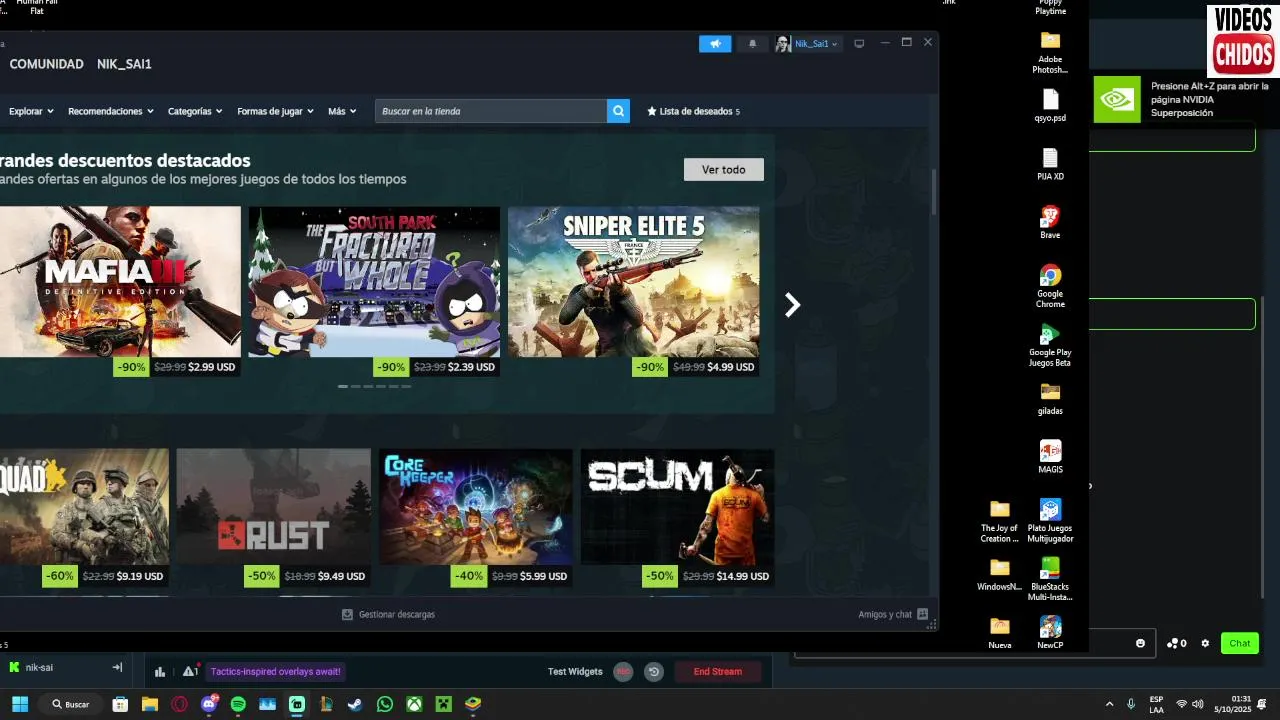Open Amigos y chat in Steam
The height and width of the screenshot is (720, 1280).
click(x=893, y=614)
